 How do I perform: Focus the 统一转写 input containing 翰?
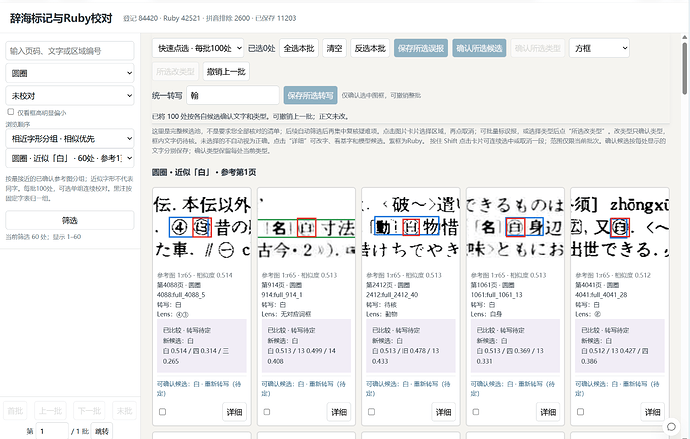coord(233,95)
